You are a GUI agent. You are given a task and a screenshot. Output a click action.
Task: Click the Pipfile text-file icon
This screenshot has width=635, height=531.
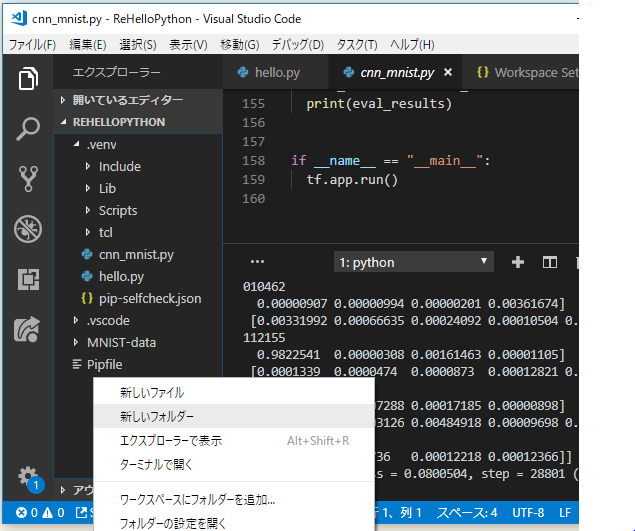tap(77, 364)
